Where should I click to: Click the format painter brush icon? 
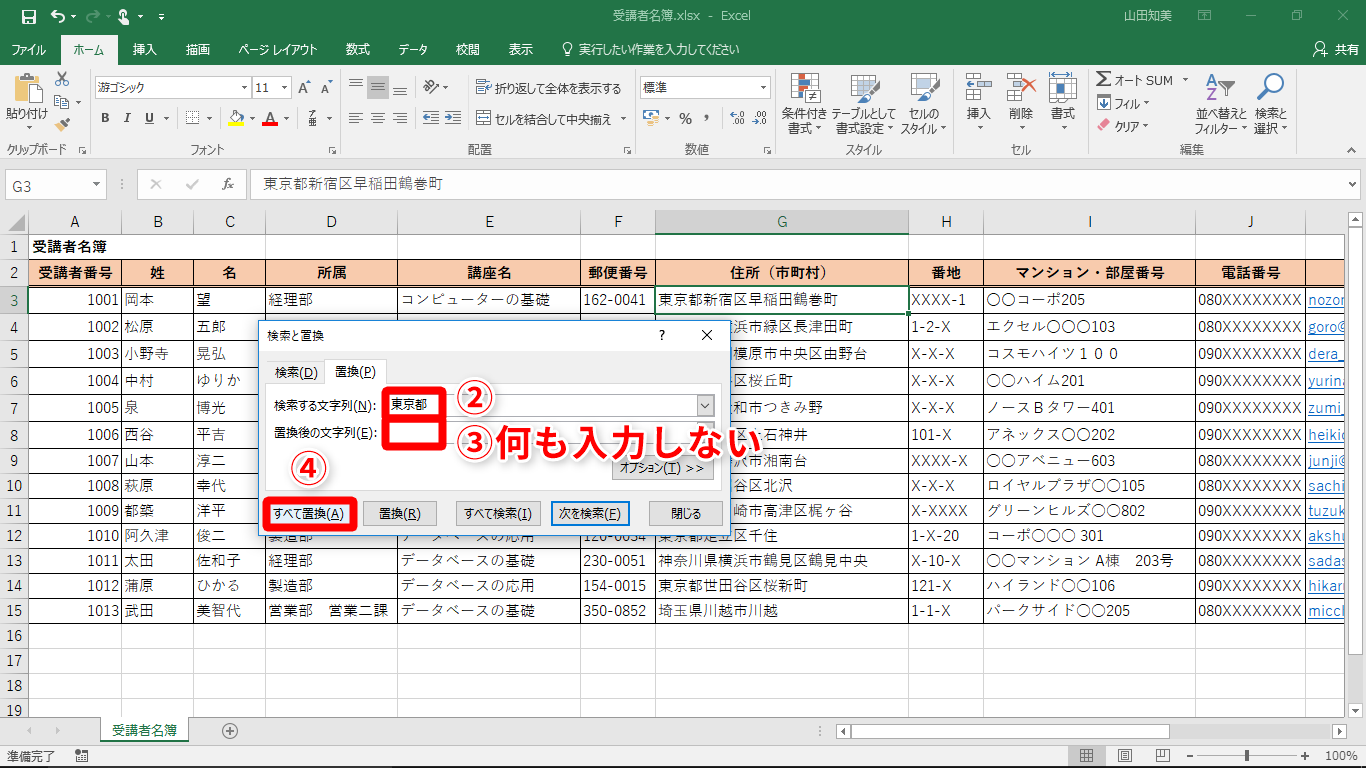pyautogui.click(x=62, y=124)
